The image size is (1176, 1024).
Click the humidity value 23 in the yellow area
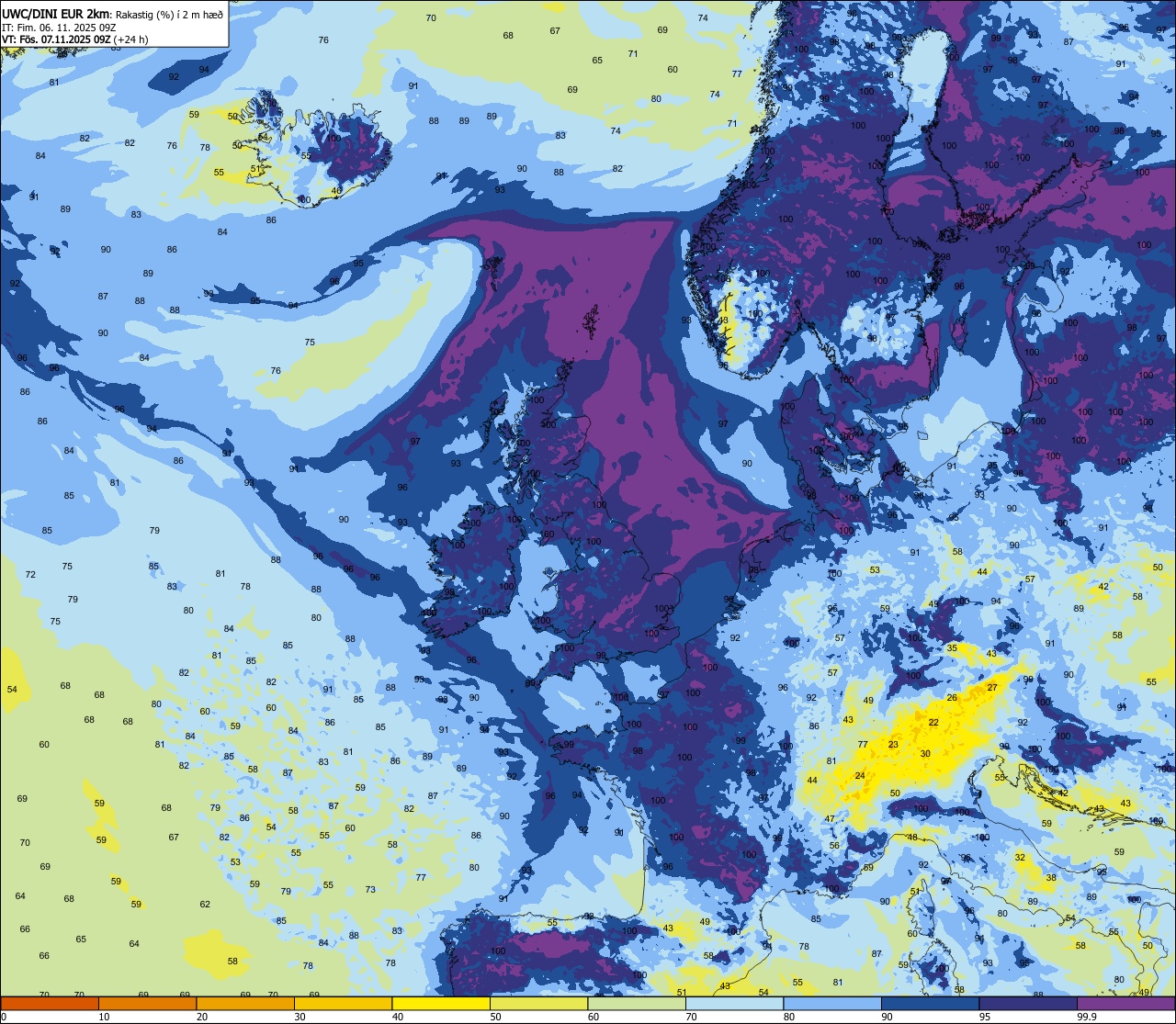[893, 745]
